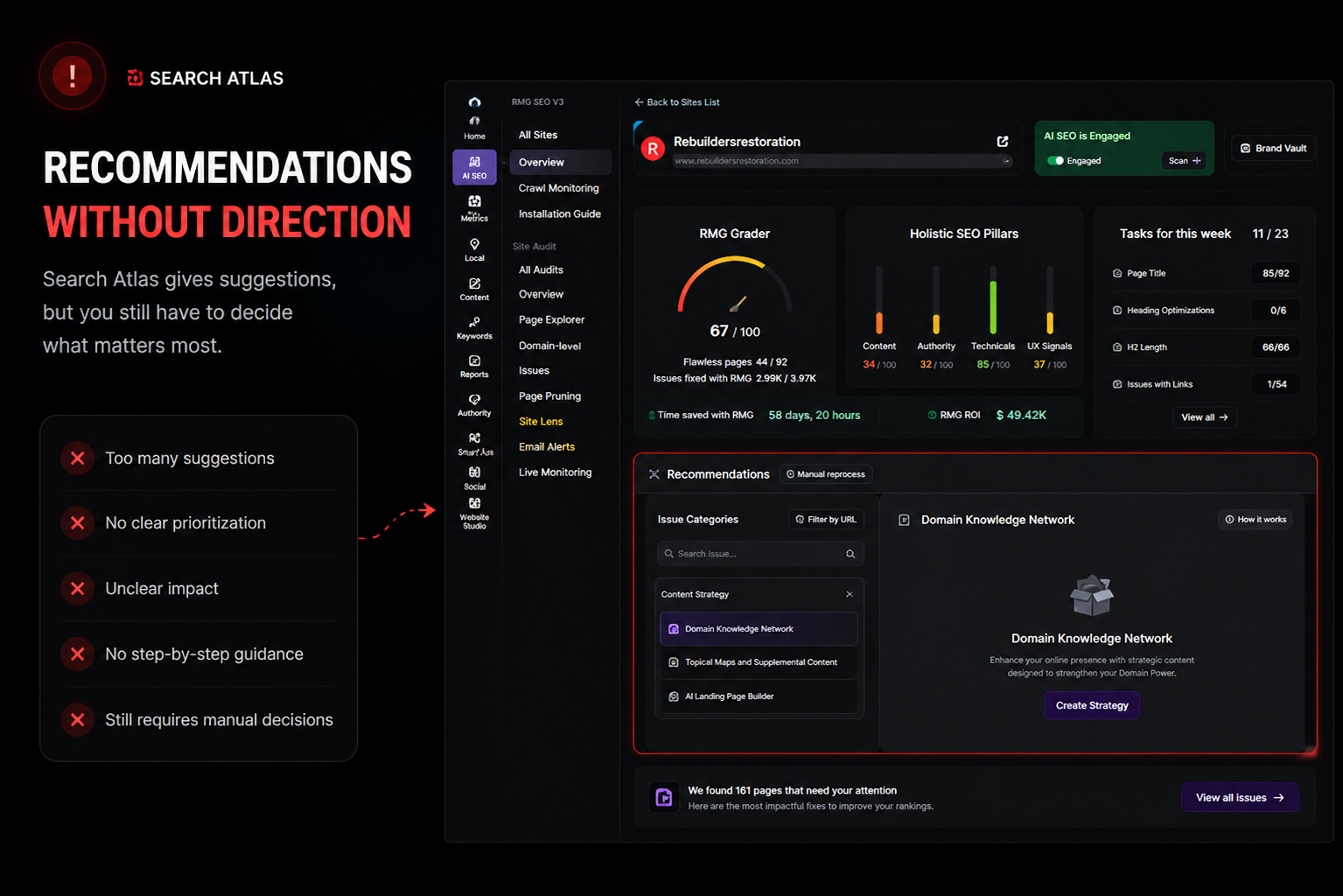Click the red R site avatar

point(653,149)
